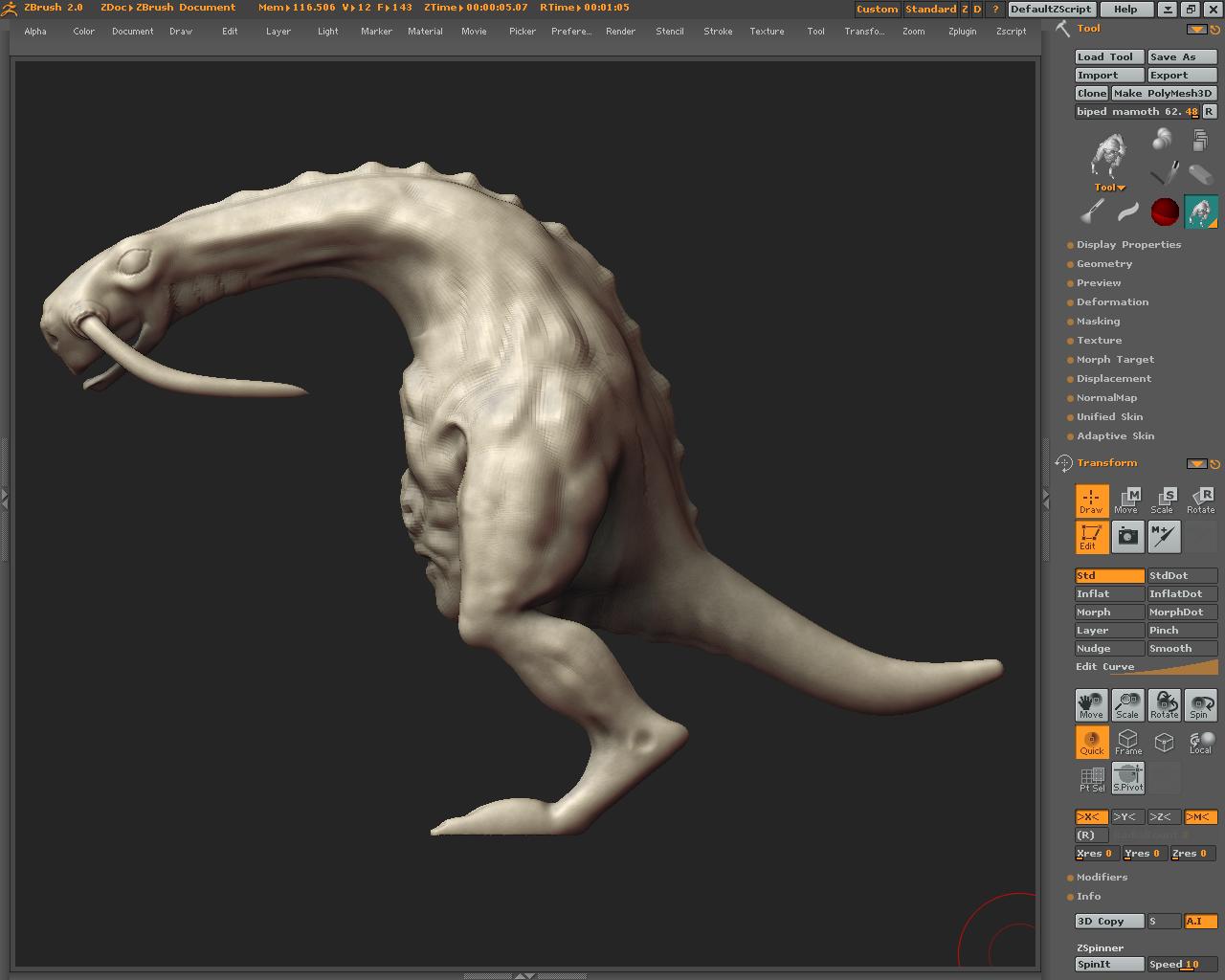This screenshot has height=980, width=1225.
Task: Expand the Modifiers section
Action: point(1102,878)
